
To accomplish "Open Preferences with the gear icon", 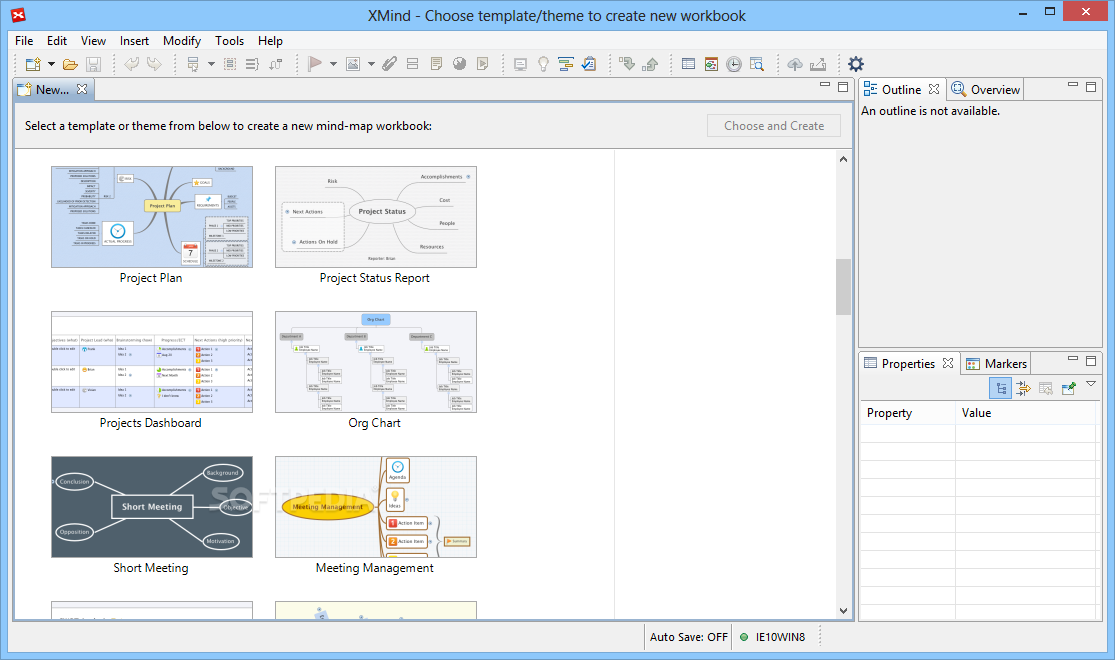I will tap(856, 64).
